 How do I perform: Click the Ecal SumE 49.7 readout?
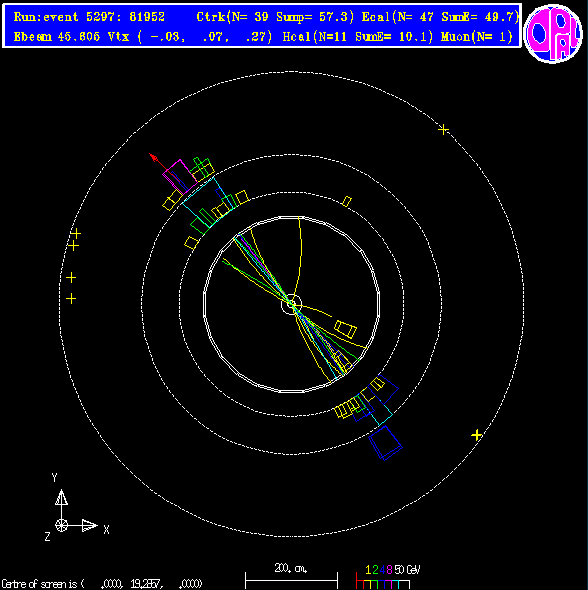click(441, 17)
